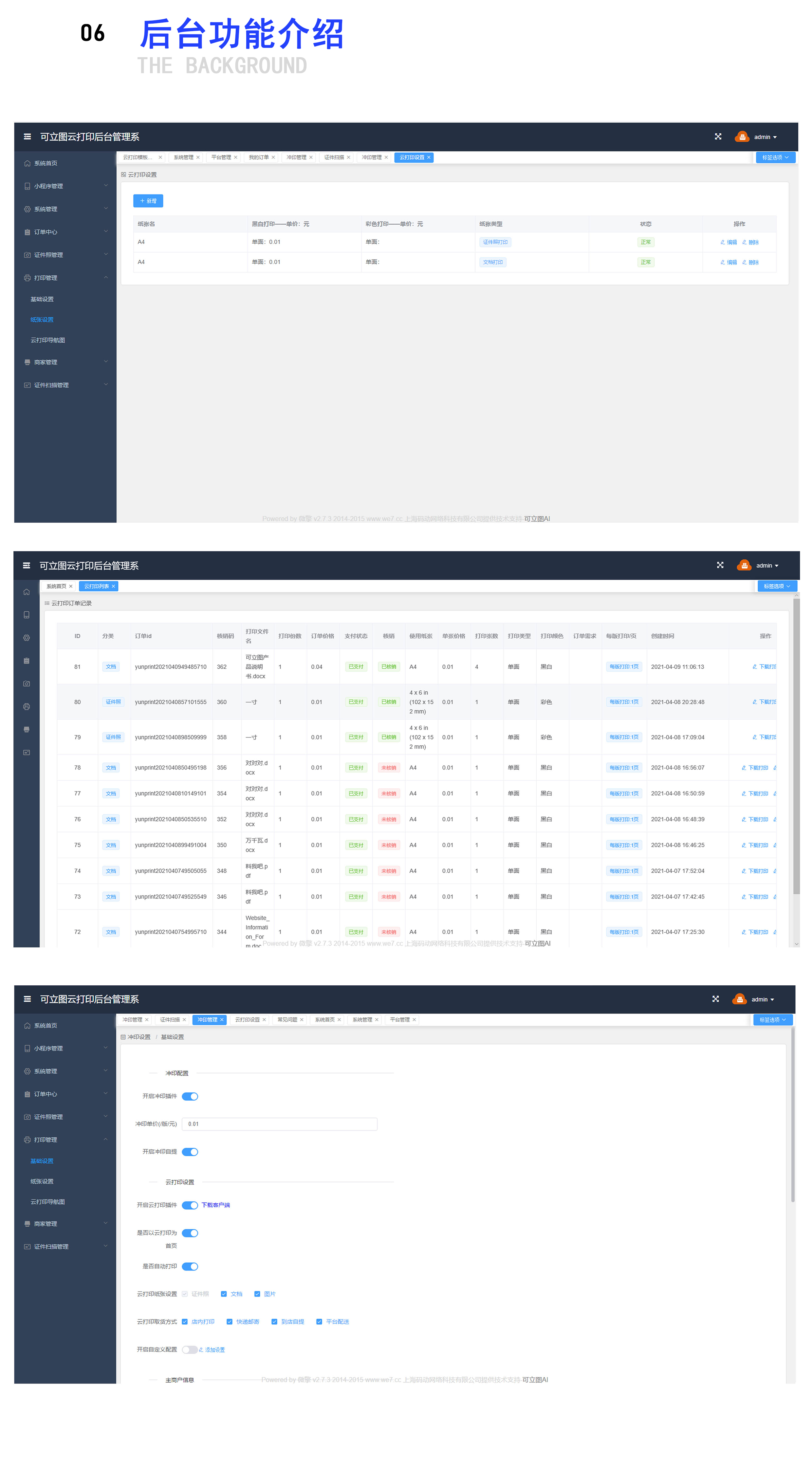Image resolution: width=812 pixels, height=1470 pixels.
Task: Click the orange admin avatar in top header
Action: (742, 137)
